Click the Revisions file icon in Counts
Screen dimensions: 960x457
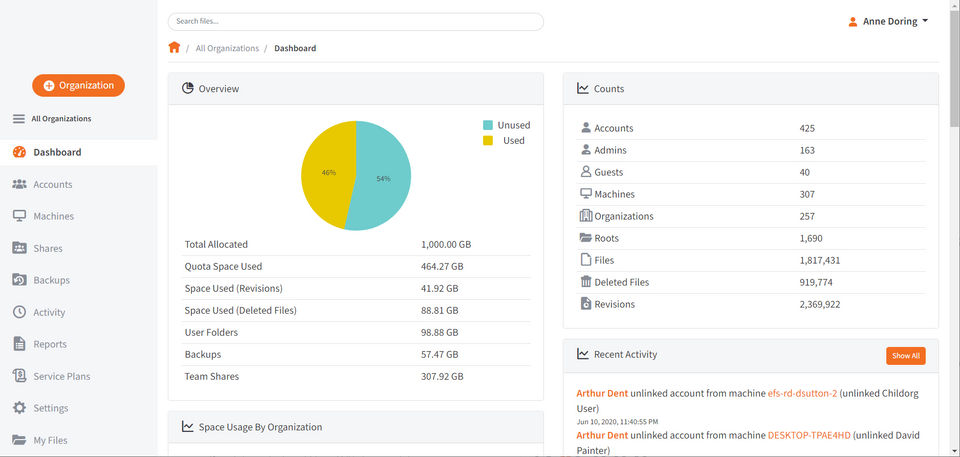click(586, 304)
